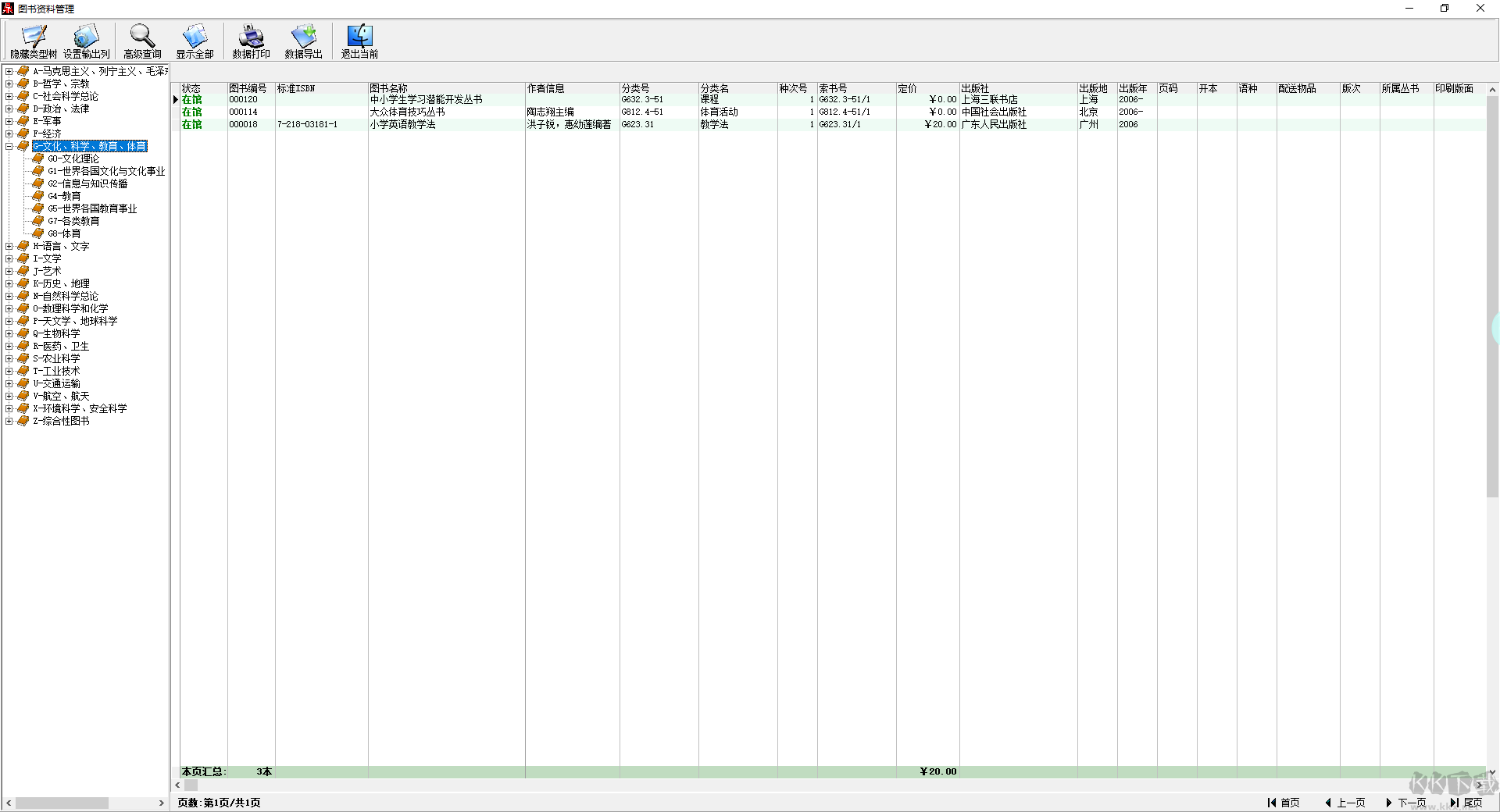1500x812 pixels.
Task: Click the table's vertical scrollbar thumb
Action: click(1492, 296)
